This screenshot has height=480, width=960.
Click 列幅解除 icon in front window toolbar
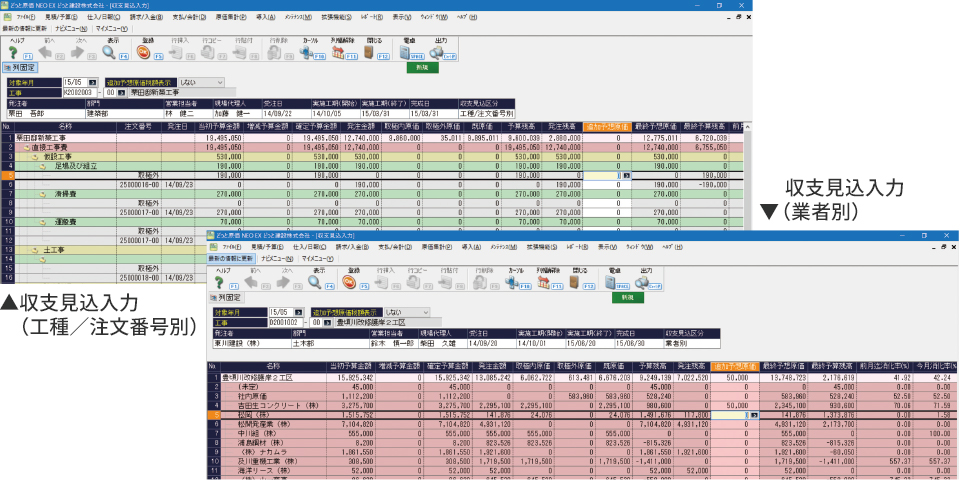[x=543, y=282]
